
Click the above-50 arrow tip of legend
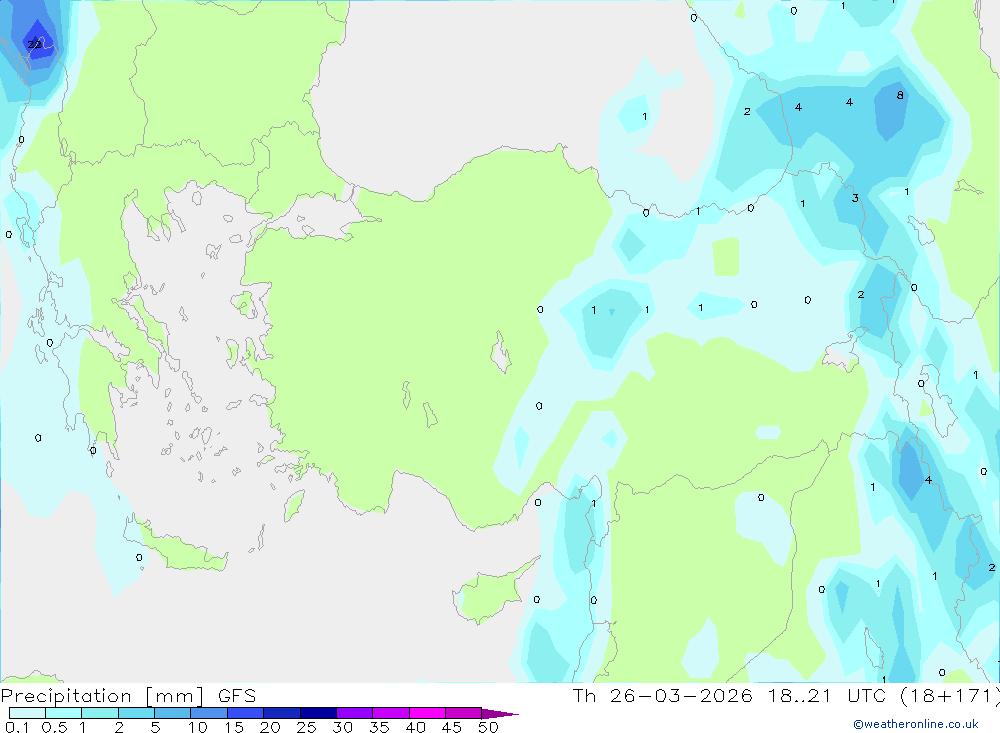(x=500, y=714)
